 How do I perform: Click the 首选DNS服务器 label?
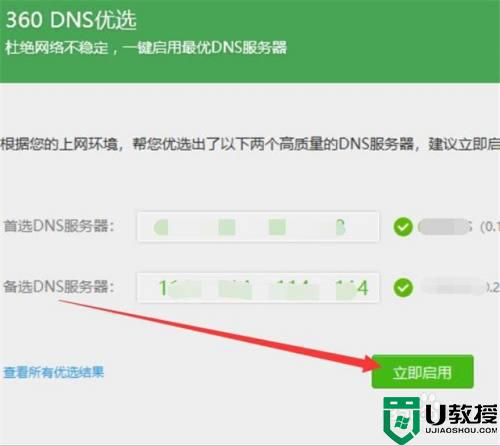[59, 226]
